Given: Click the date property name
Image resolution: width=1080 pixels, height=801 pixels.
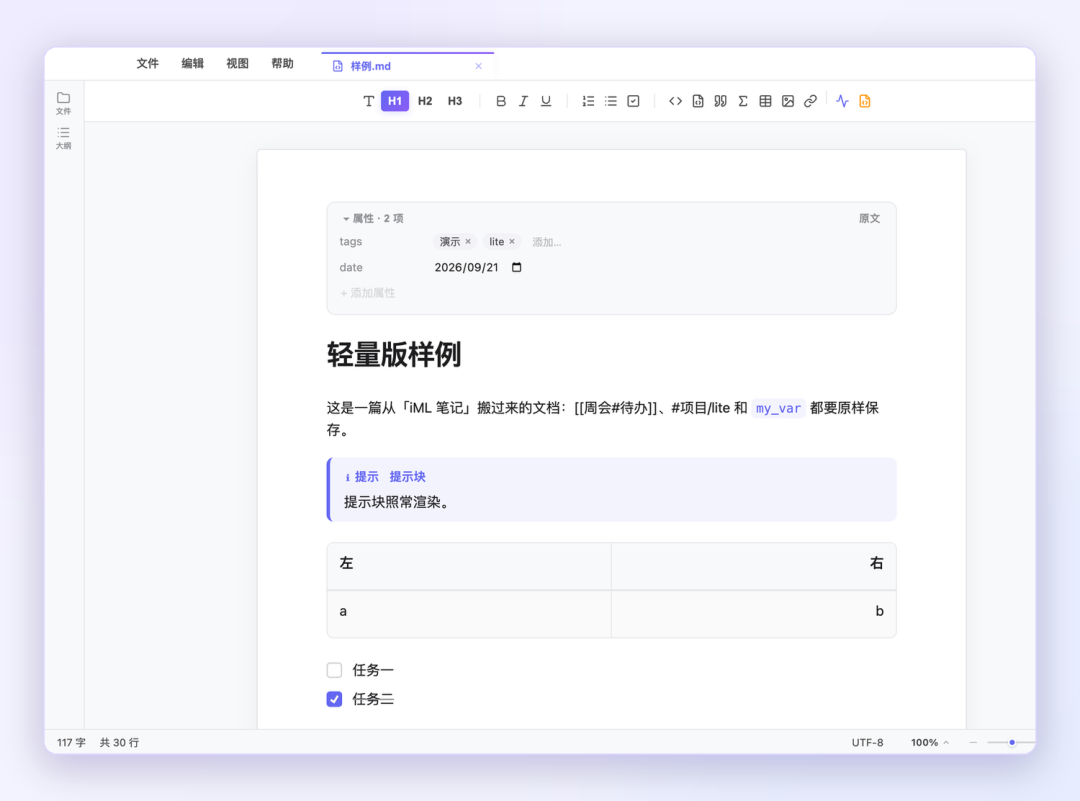Looking at the screenshot, I should pyautogui.click(x=351, y=267).
